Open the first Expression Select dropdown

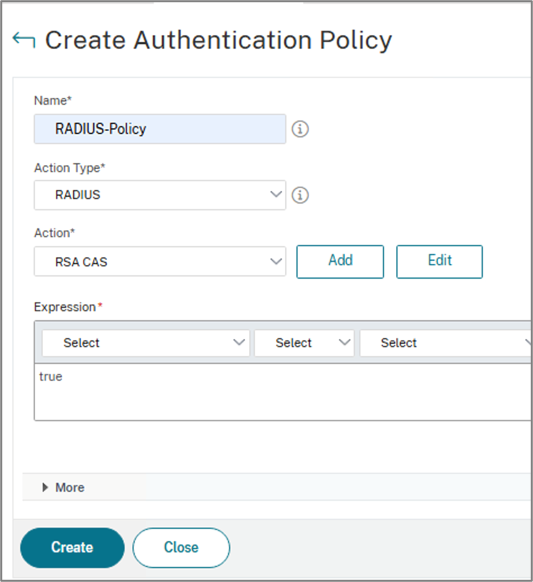click(146, 343)
